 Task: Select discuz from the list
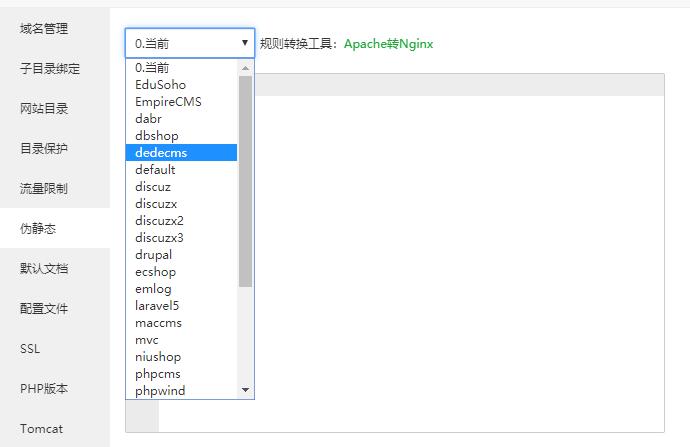(x=181, y=187)
